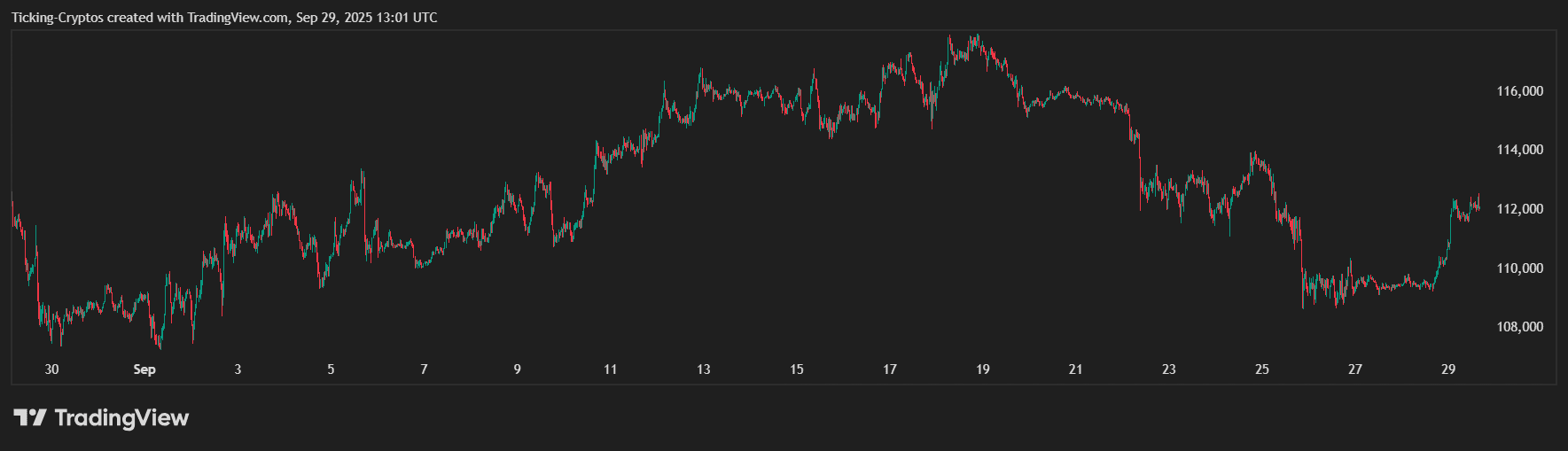Click date 13 on the time axis
The image size is (1568, 451).
coord(703,369)
